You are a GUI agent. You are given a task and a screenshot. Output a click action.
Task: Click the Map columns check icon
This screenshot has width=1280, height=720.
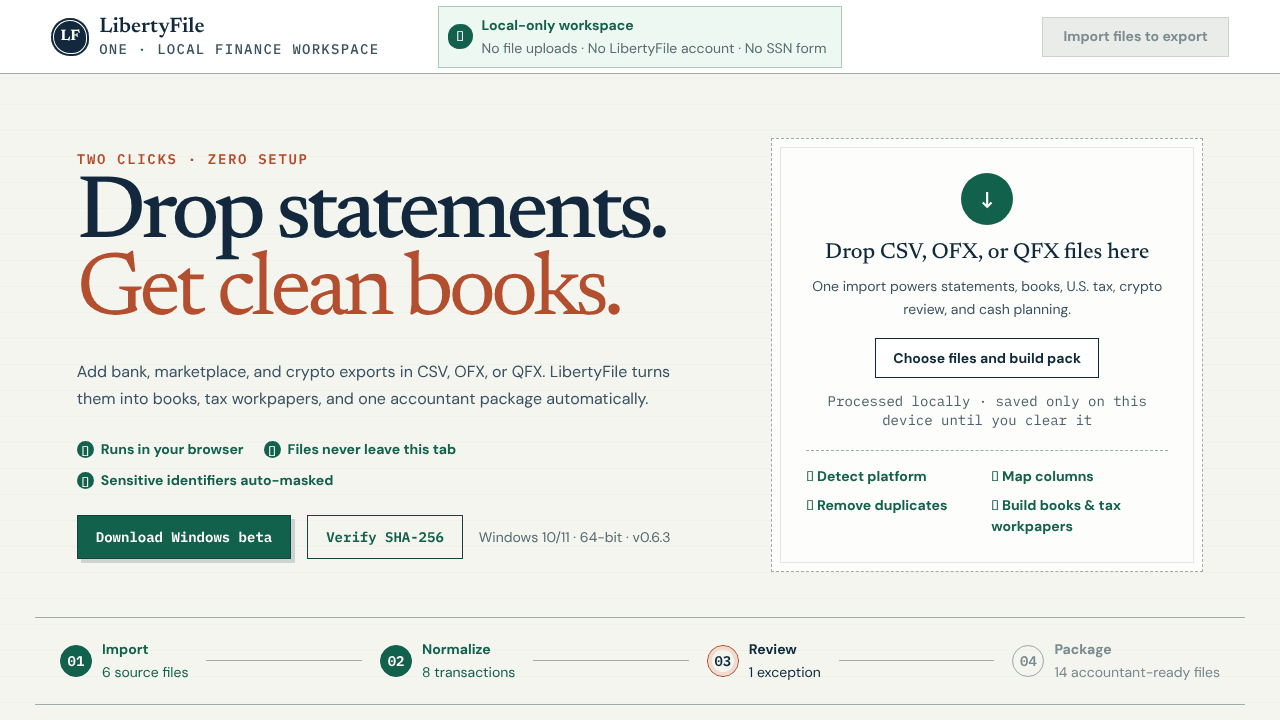pos(995,477)
